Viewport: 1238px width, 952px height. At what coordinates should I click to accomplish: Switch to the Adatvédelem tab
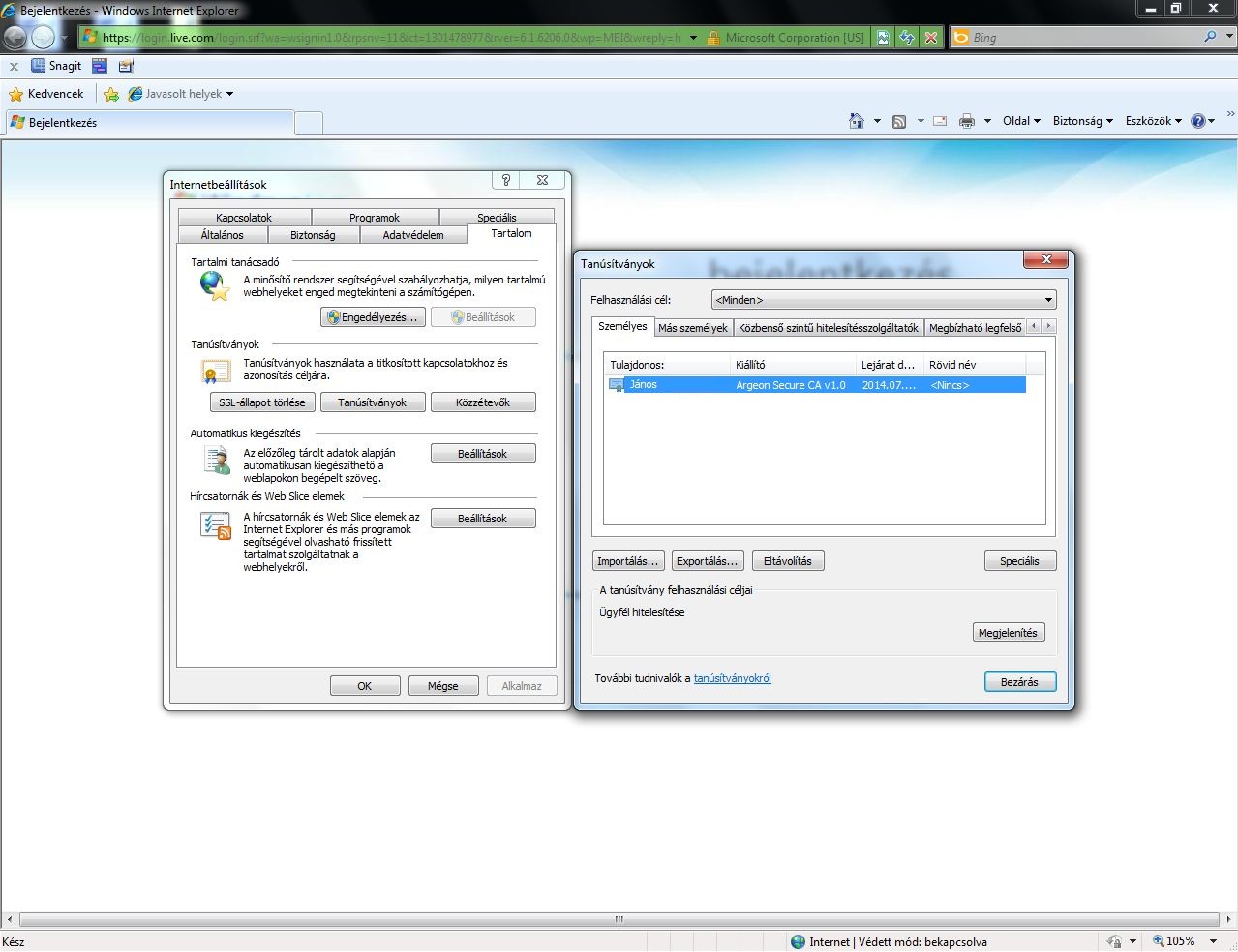click(413, 235)
